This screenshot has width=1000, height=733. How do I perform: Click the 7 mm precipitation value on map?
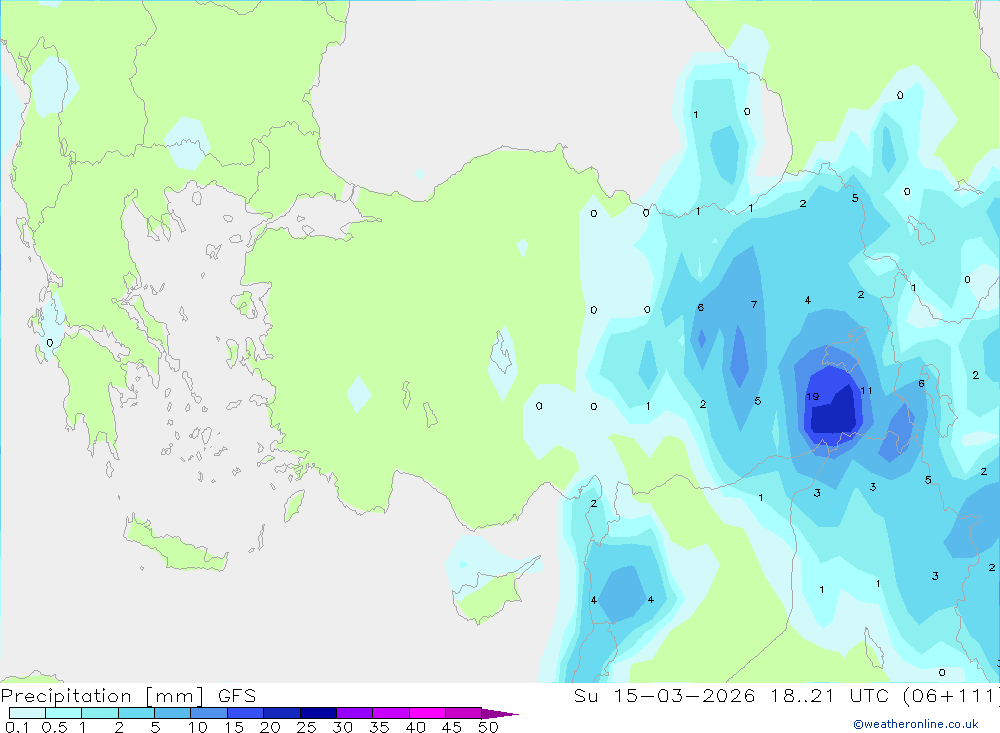tap(754, 304)
